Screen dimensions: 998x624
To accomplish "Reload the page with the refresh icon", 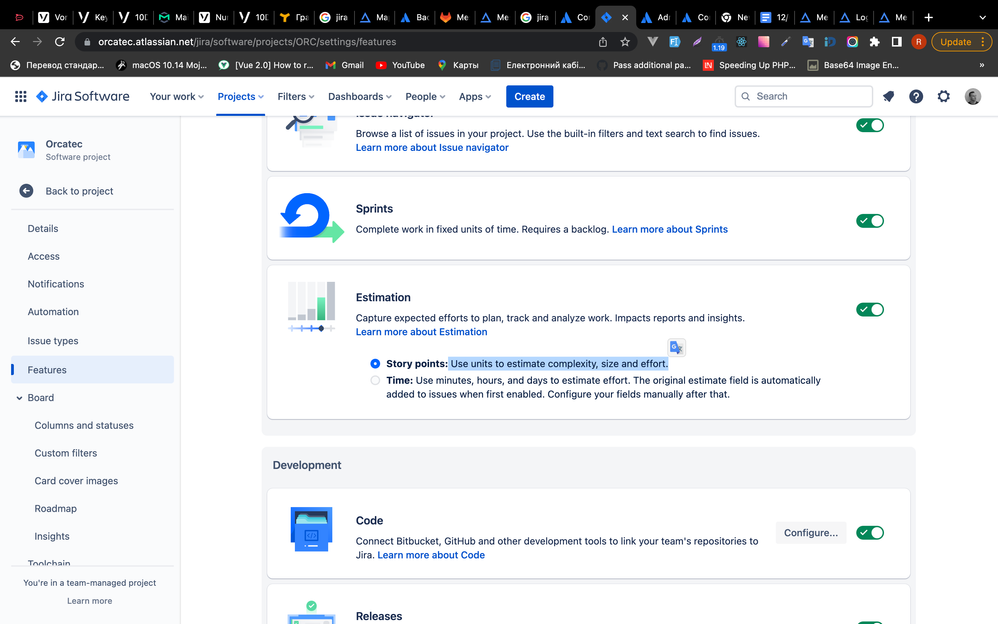I will pos(60,41).
